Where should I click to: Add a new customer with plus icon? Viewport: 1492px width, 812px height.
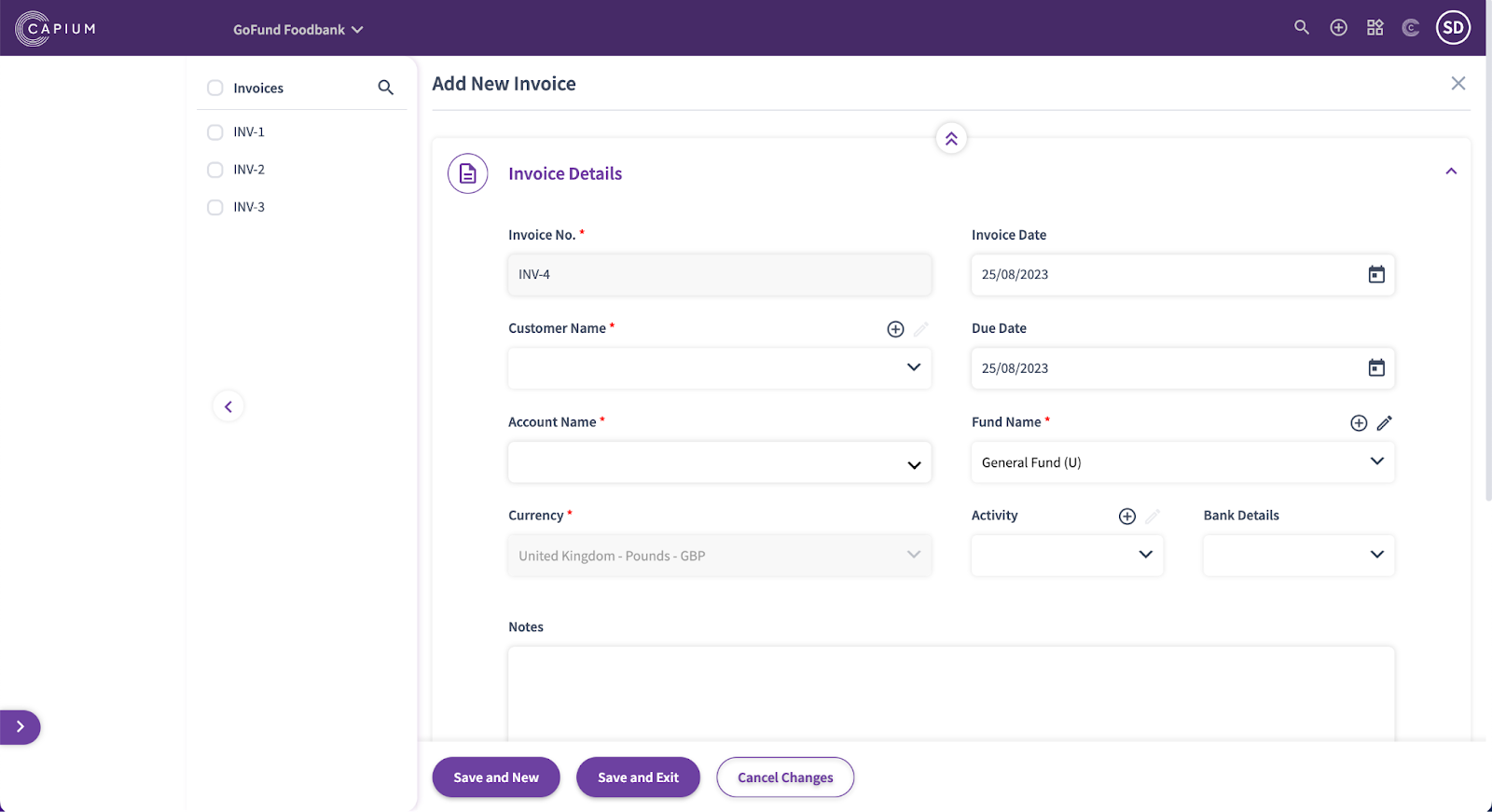pyautogui.click(x=895, y=329)
